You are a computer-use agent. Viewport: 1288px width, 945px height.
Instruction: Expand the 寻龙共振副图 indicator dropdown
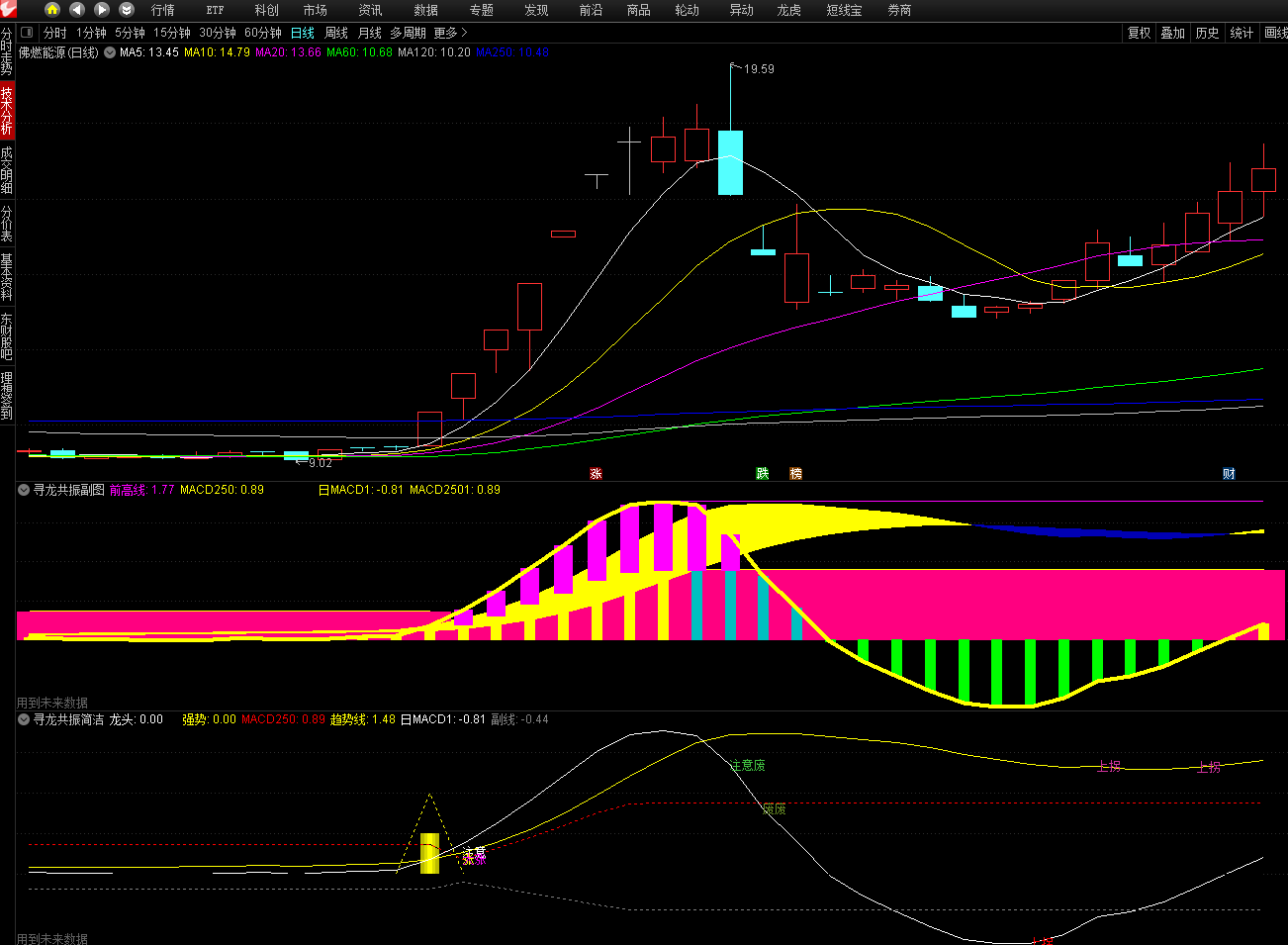(x=24, y=490)
